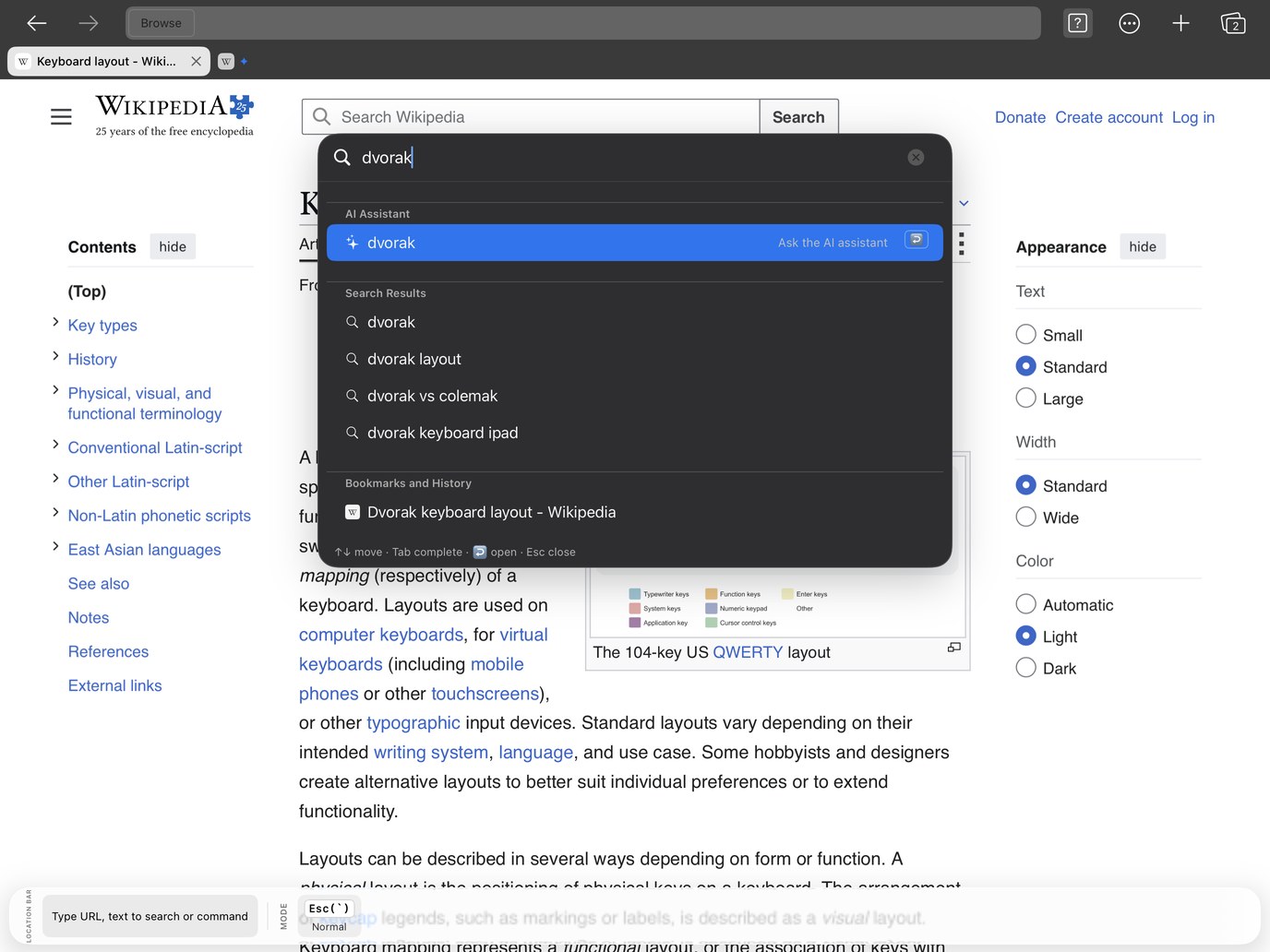Screen dimensions: 1270x952
Task: Go back with the browser back arrow
Action: [37, 23]
